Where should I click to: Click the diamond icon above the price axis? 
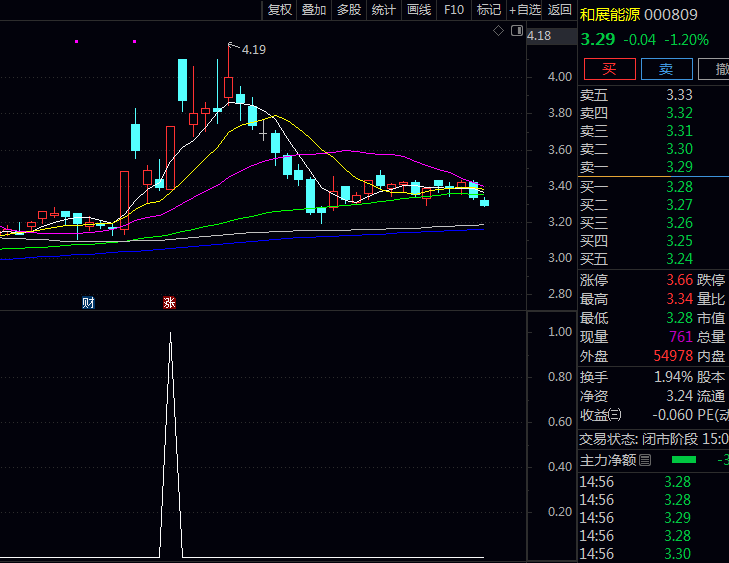click(499, 32)
